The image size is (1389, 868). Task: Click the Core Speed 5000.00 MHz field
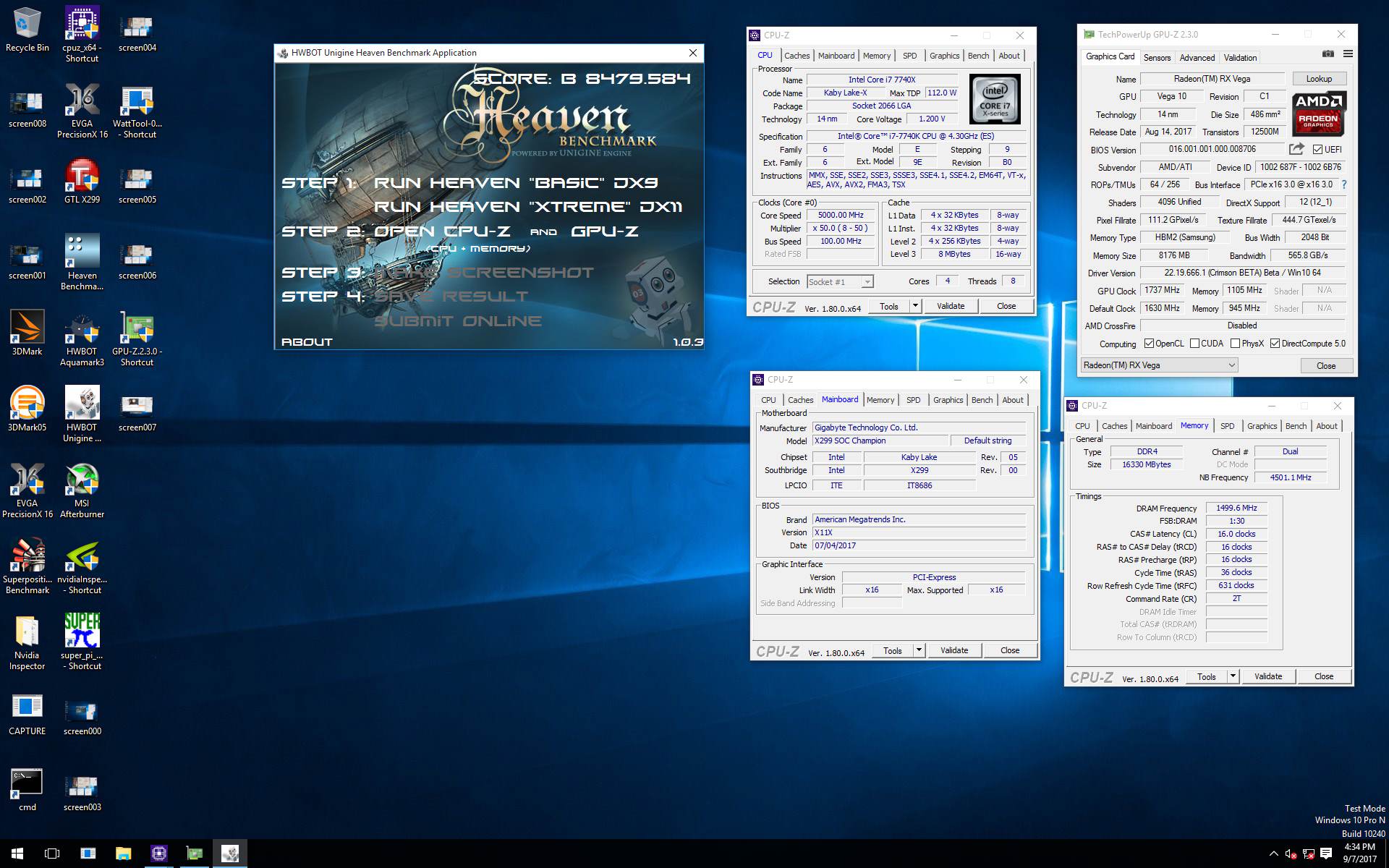tap(841, 215)
